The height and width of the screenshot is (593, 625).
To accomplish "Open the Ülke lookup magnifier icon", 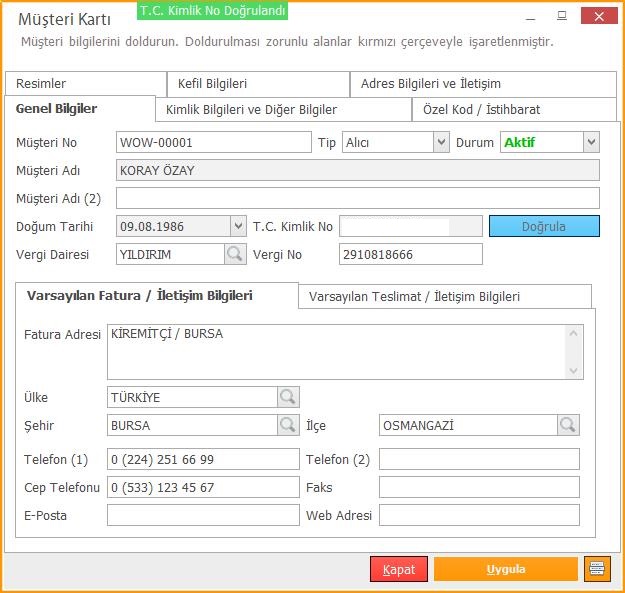I will [288, 397].
